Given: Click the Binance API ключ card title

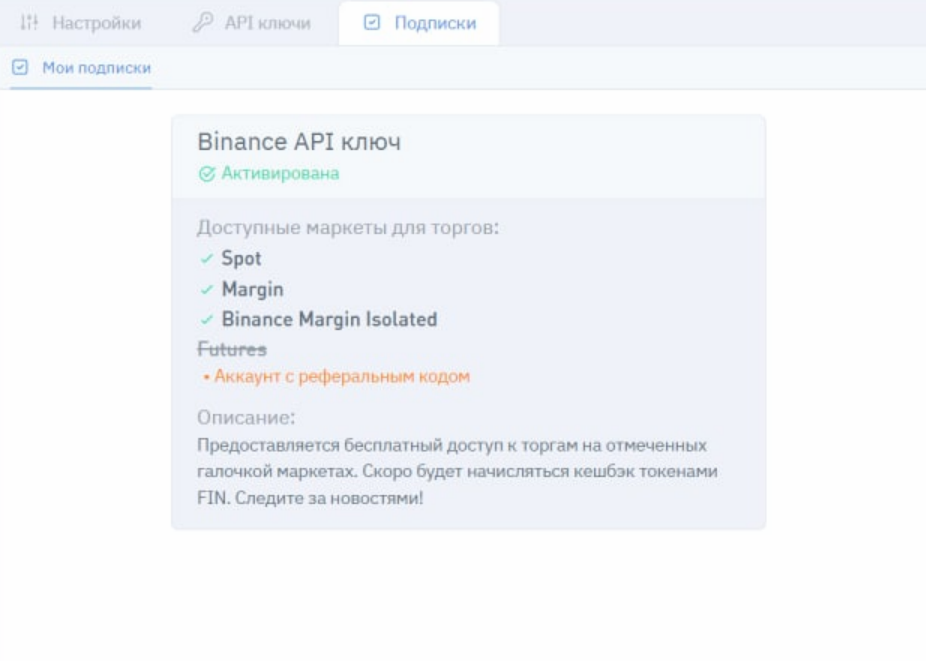Looking at the screenshot, I should 299,142.
